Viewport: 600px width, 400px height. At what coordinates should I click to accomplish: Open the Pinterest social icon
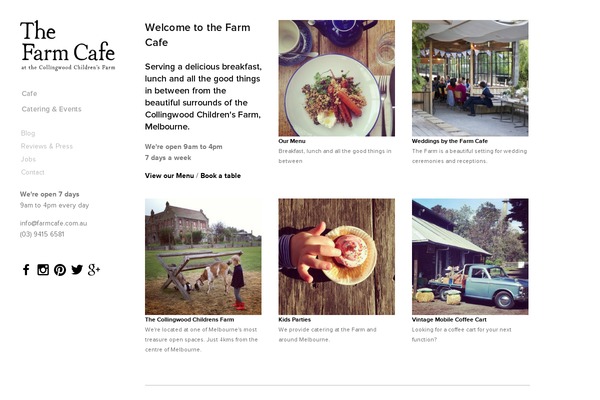pos(60,270)
